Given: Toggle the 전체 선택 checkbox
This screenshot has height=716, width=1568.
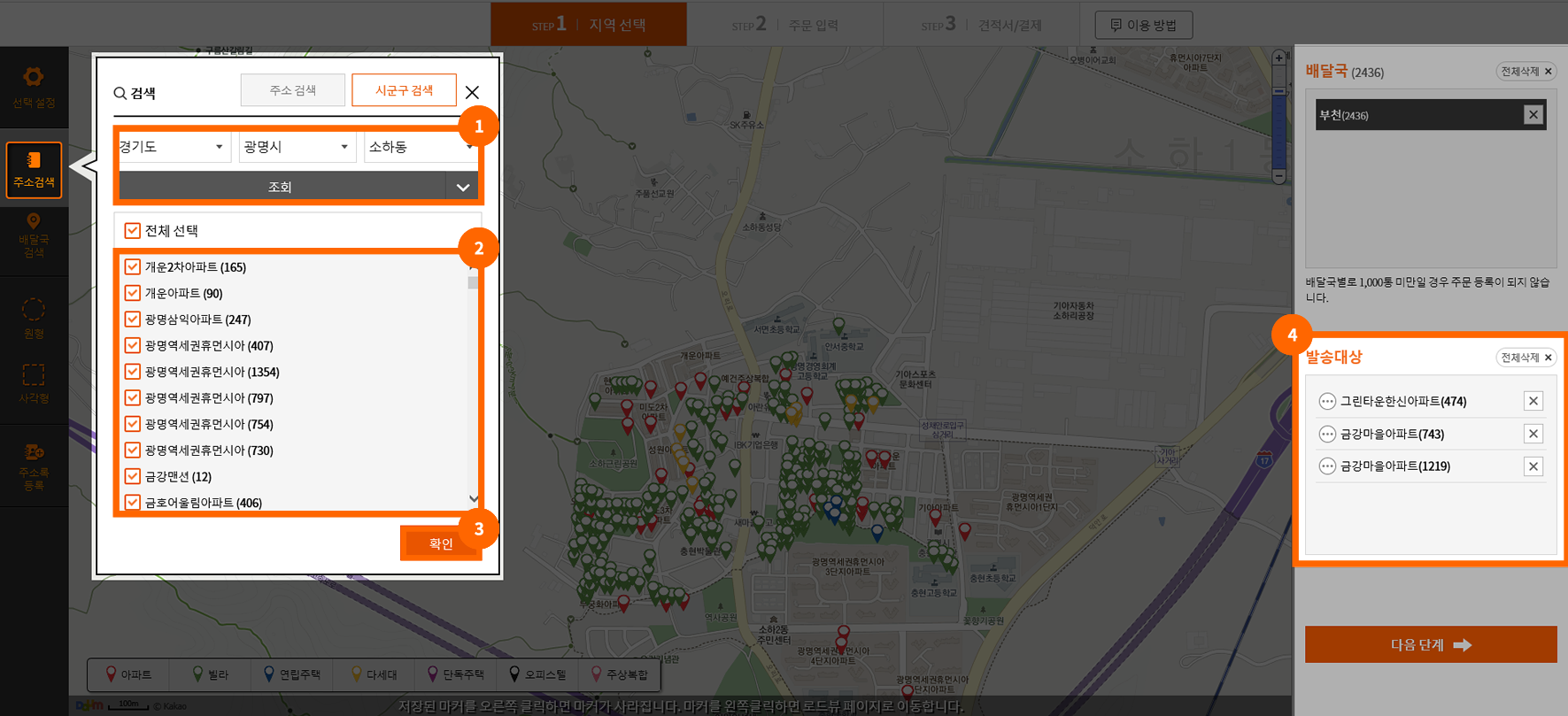Looking at the screenshot, I should coord(133,231).
